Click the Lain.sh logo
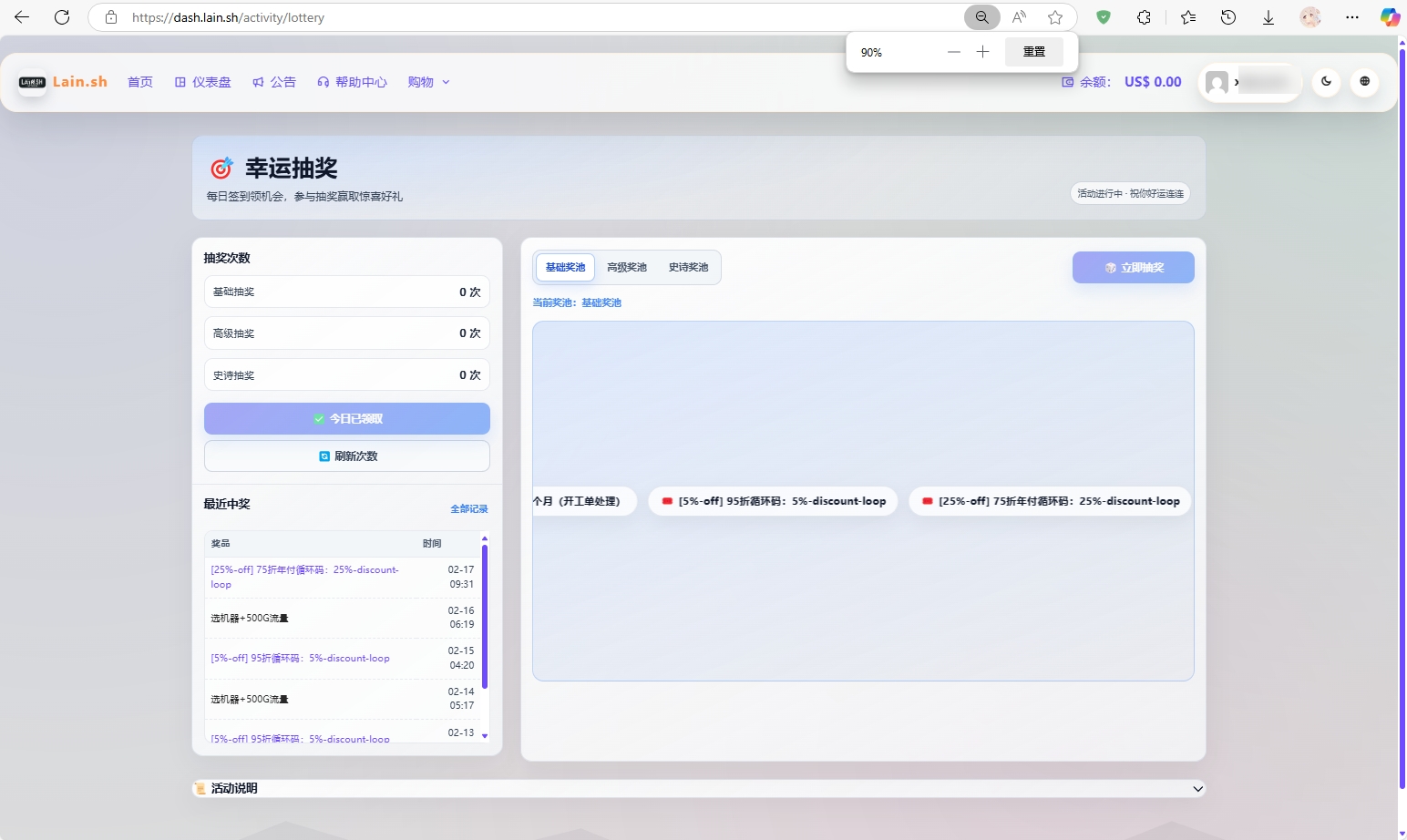 [63, 82]
